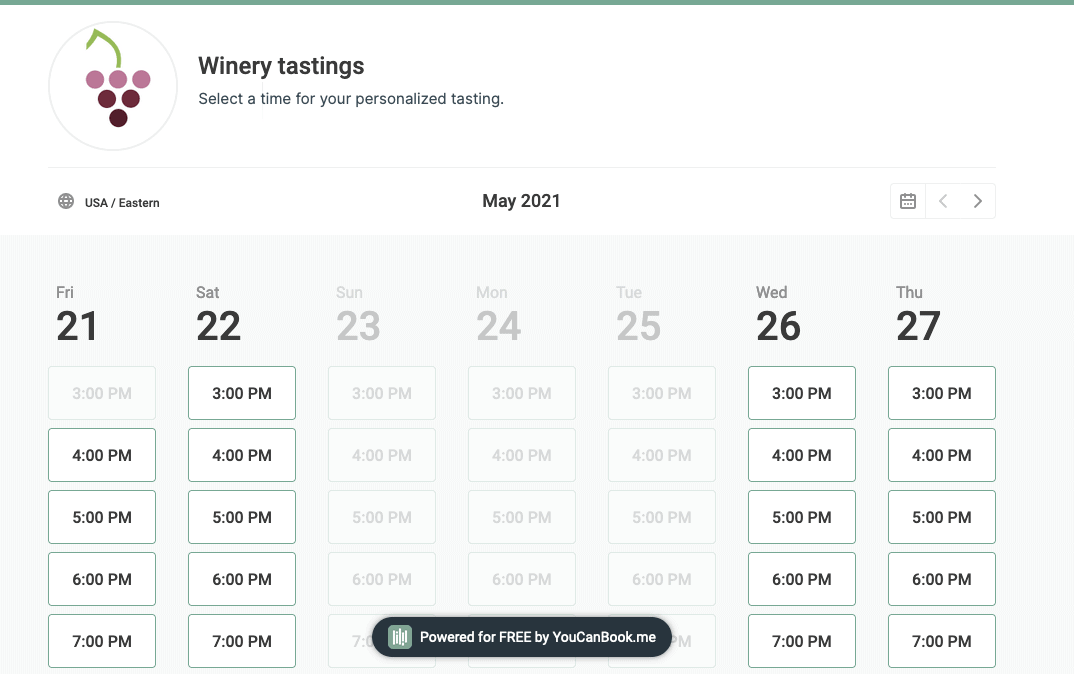Book Saturday 22 at 7:00 PM
The height and width of the screenshot is (674, 1074).
(x=242, y=641)
